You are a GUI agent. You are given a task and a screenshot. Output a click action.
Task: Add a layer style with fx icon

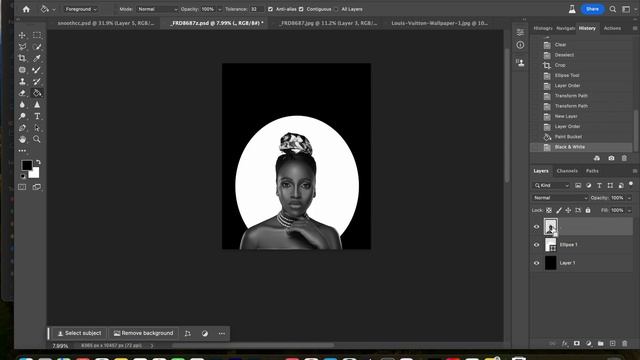(x=564, y=344)
